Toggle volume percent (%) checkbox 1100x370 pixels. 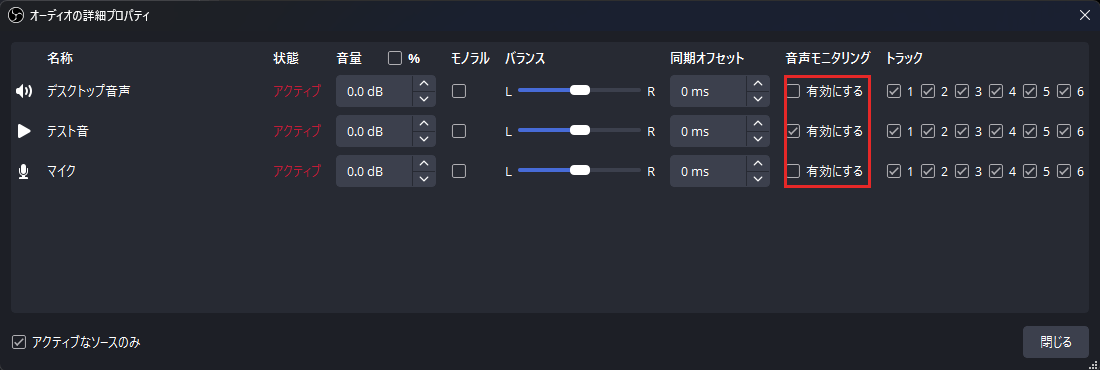(395, 58)
